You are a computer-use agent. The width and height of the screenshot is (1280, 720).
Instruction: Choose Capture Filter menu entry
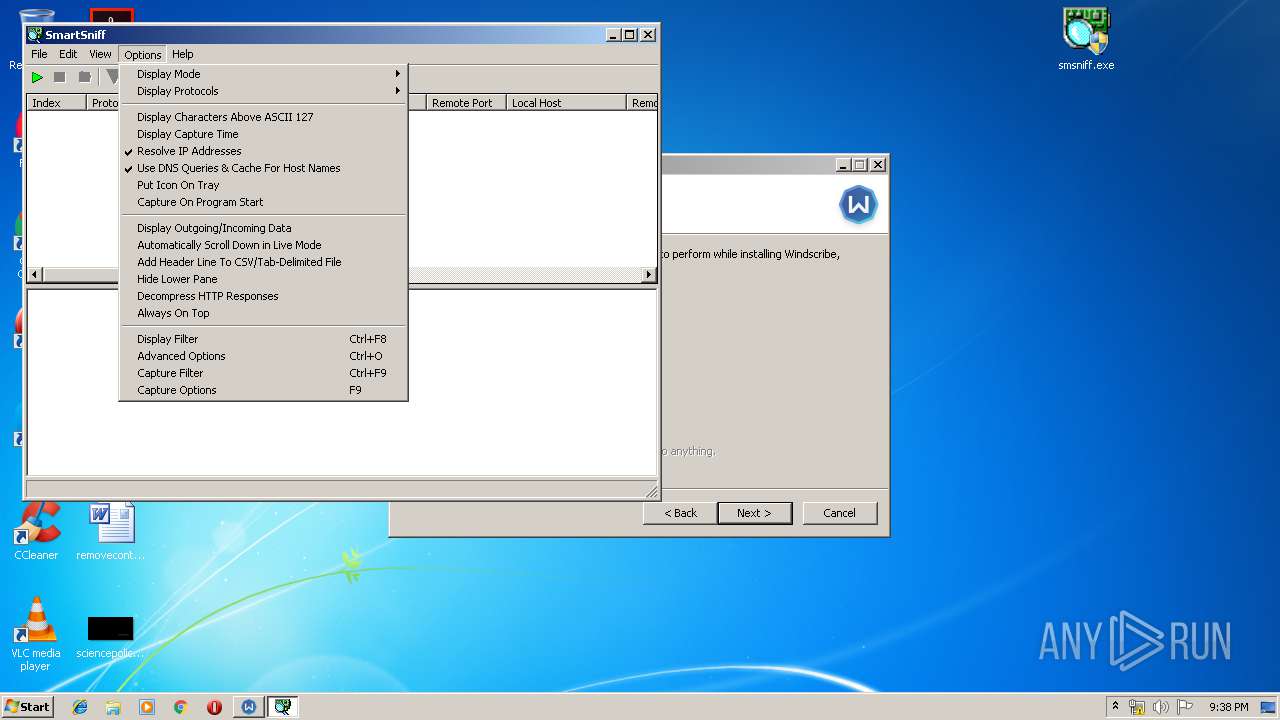(x=264, y=373)
